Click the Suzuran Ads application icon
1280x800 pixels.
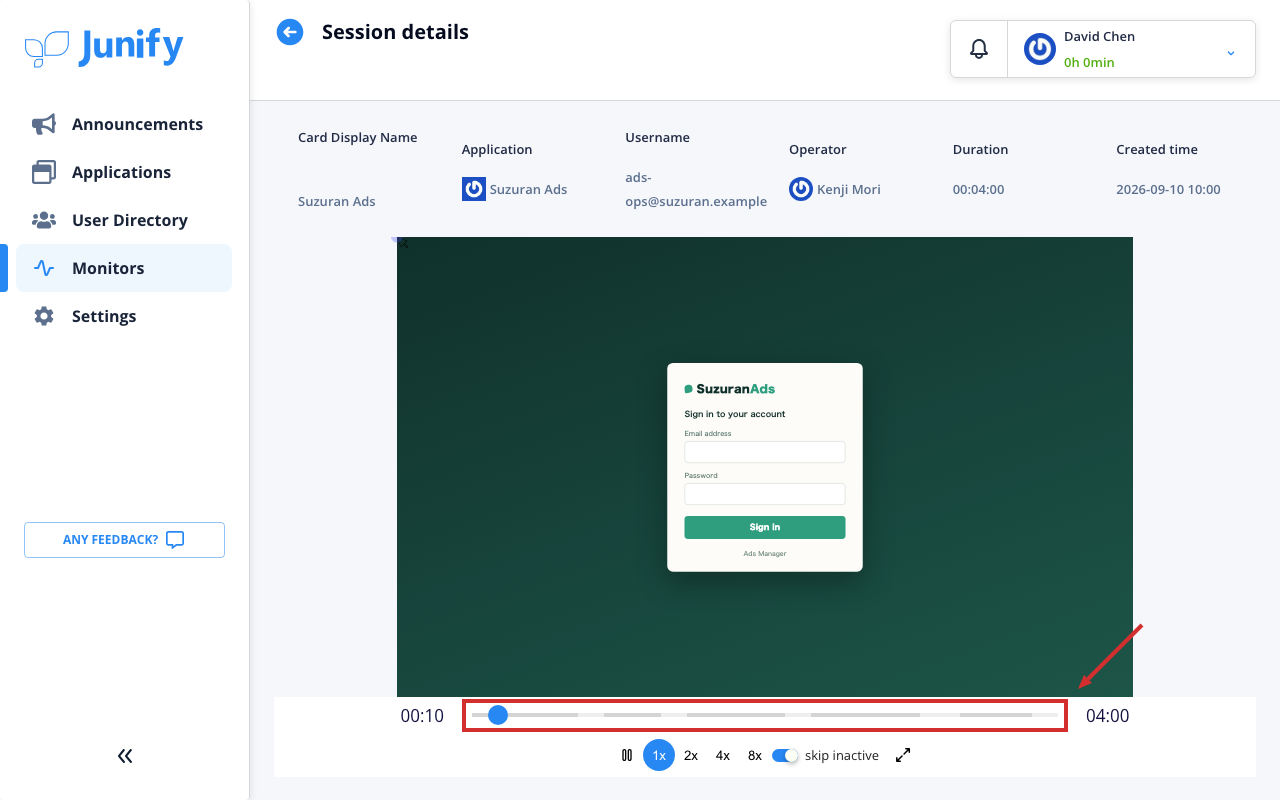coord(474,189)
